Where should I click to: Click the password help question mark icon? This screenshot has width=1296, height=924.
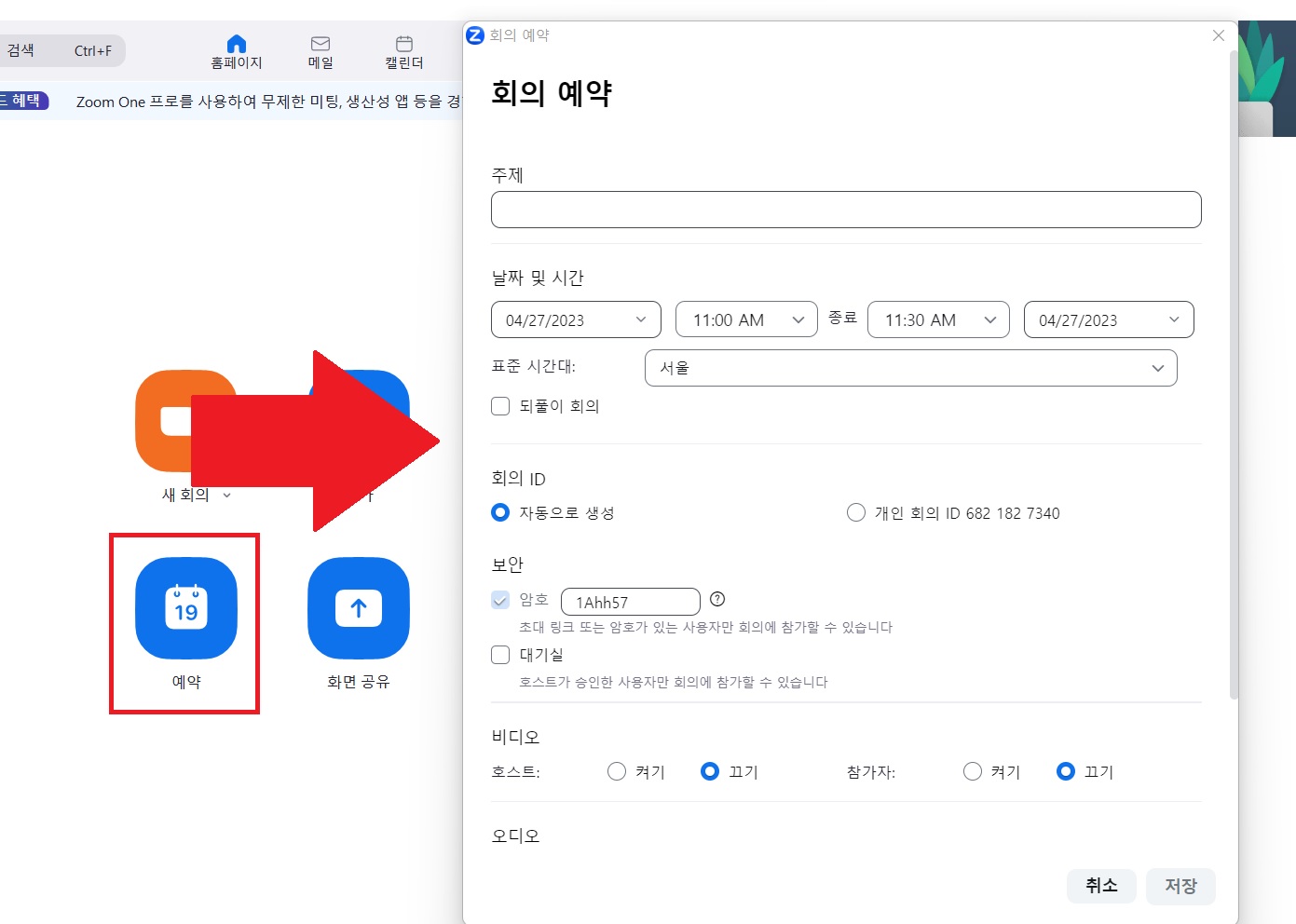pos(716,599)
